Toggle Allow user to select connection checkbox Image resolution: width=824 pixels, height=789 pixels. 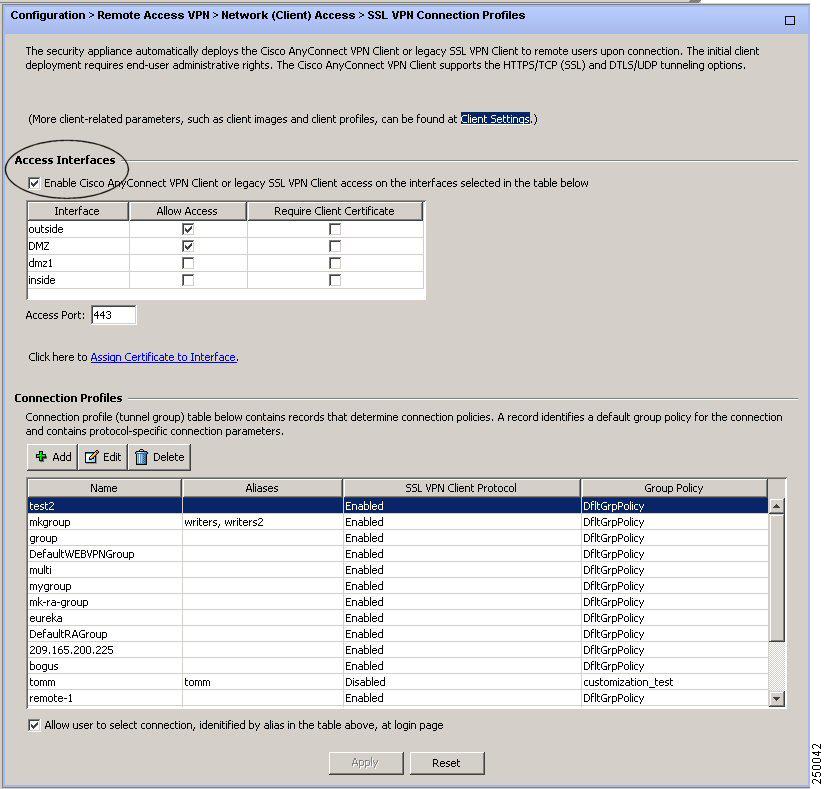(x=34, y=725)
